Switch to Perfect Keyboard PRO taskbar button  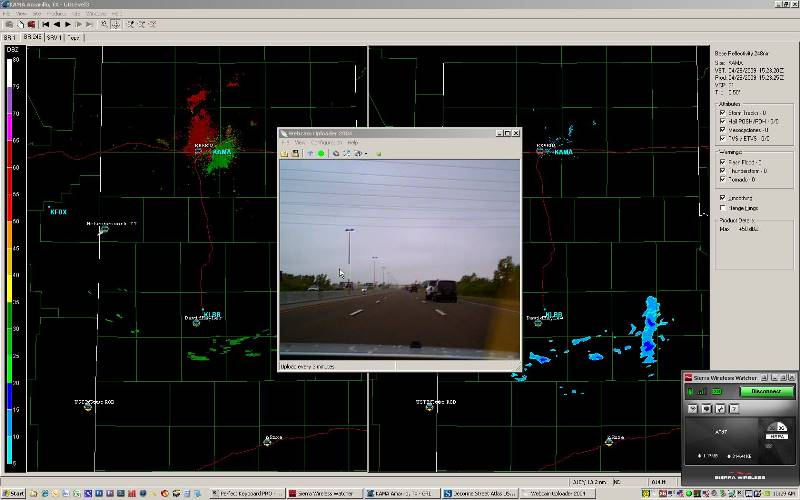coord(247,493)
